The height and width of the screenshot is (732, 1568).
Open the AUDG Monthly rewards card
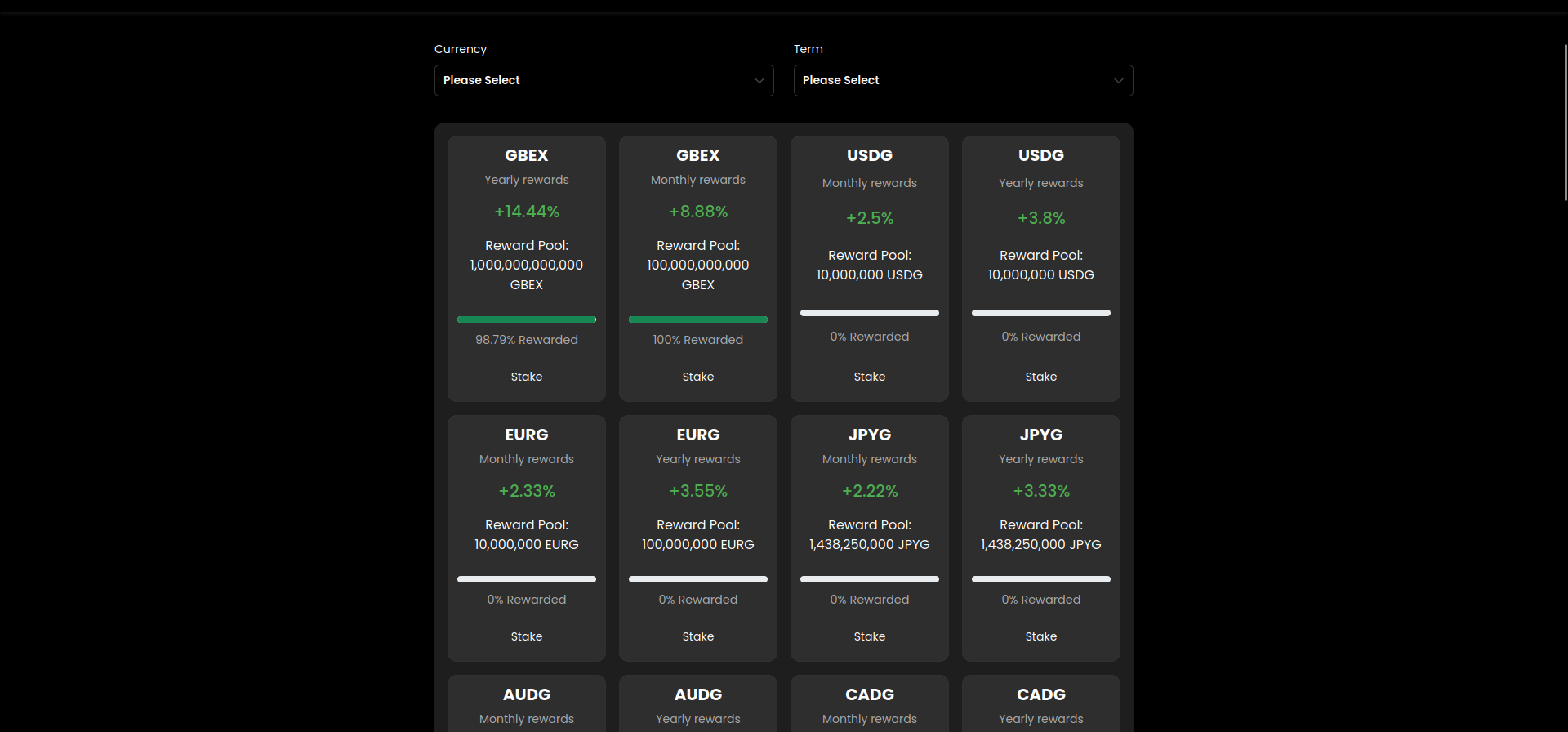[x=527, y=705]
